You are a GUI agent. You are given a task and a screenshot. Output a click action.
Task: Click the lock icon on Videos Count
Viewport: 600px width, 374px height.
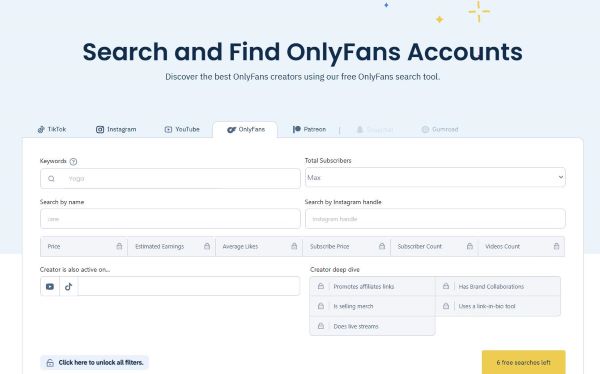tap(556, 246)
